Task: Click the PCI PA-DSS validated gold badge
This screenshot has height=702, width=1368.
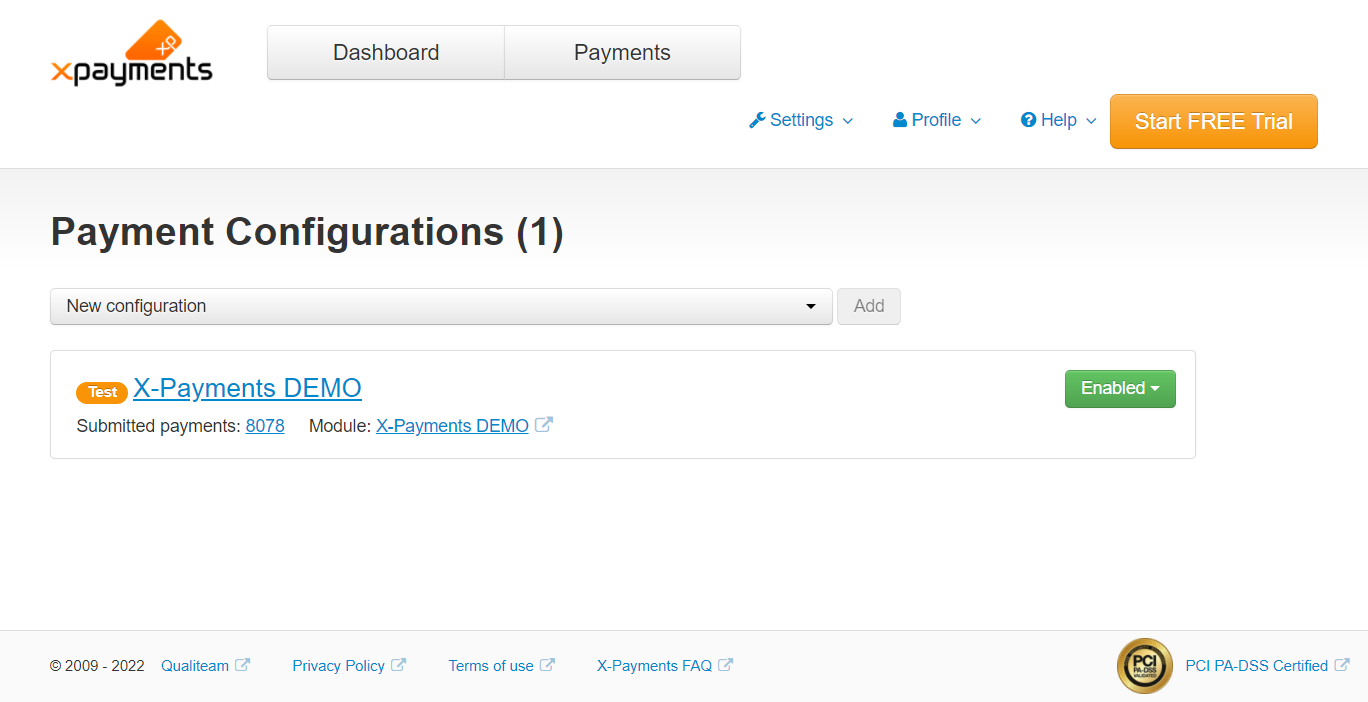Action: [1145, 666]
